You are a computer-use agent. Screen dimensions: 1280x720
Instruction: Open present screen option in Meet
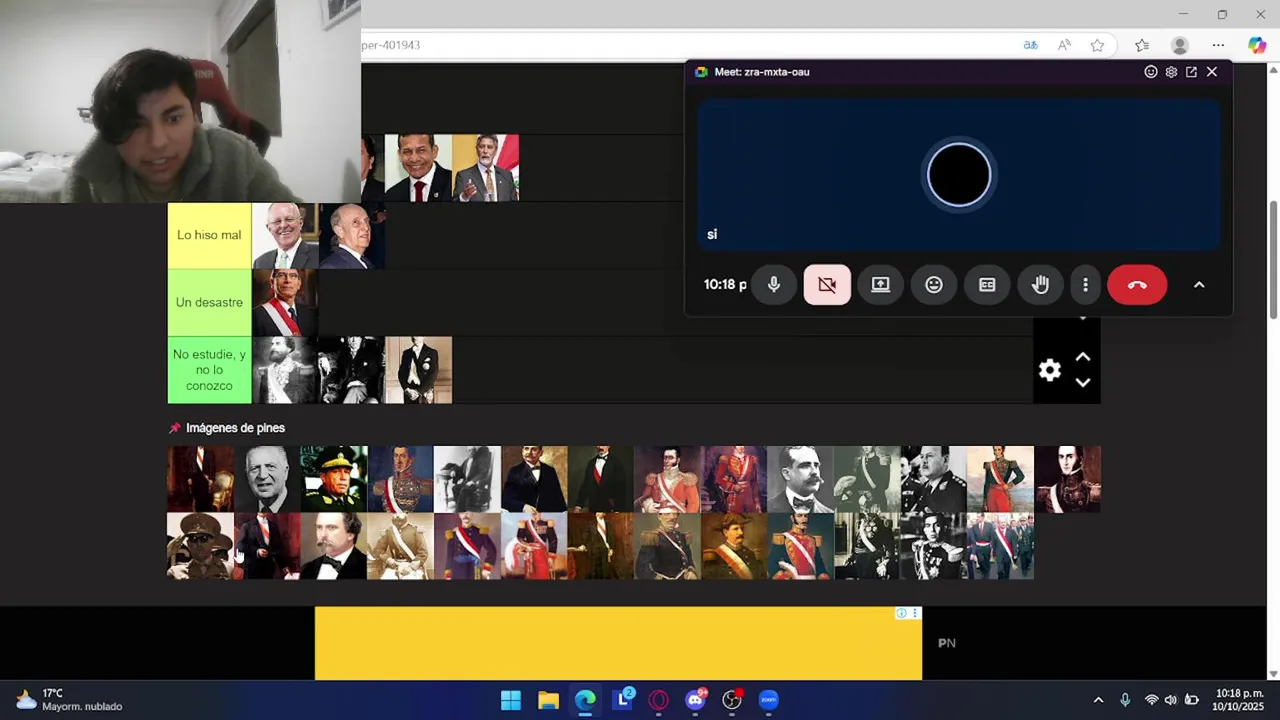pos(880,285)
